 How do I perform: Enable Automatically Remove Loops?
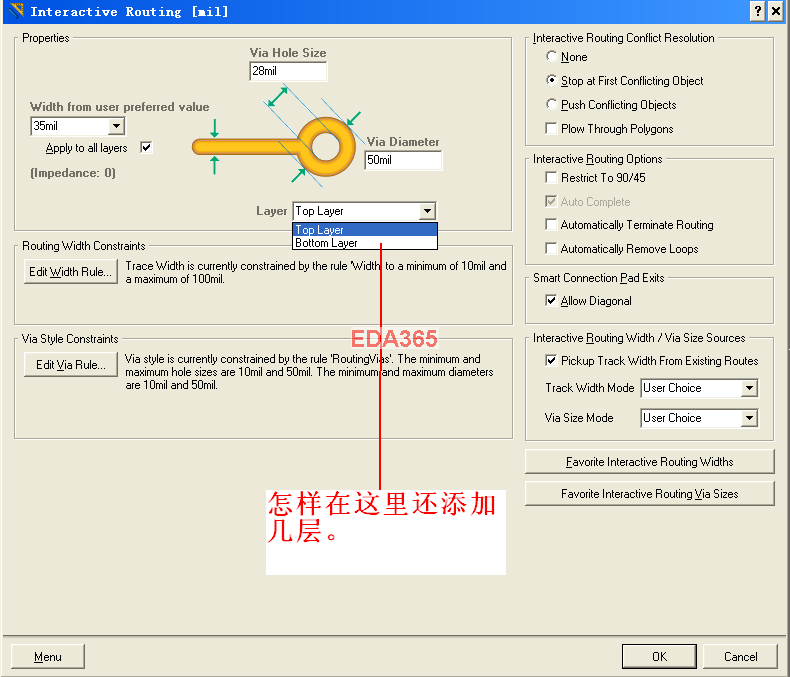(552, 248)
